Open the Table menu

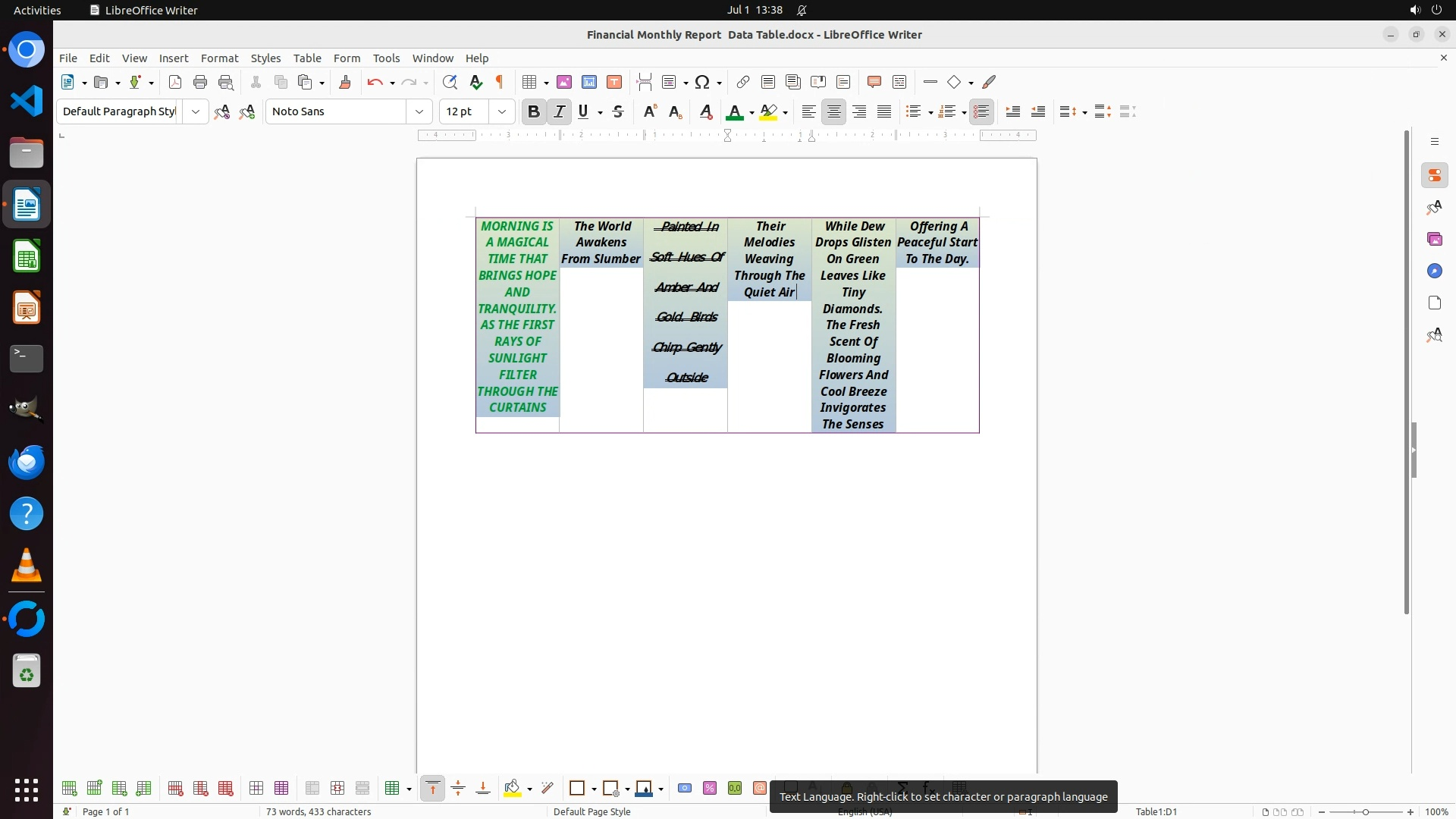tap(307, 58)
